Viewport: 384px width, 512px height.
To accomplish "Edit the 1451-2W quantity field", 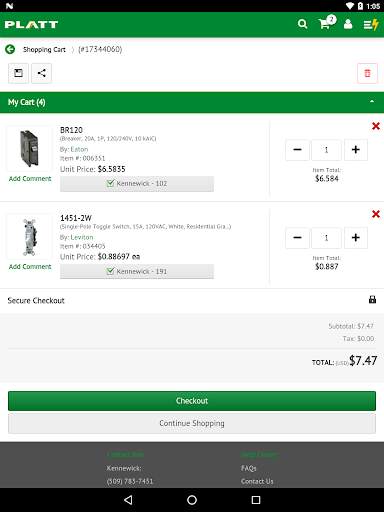I will (326, 238).
